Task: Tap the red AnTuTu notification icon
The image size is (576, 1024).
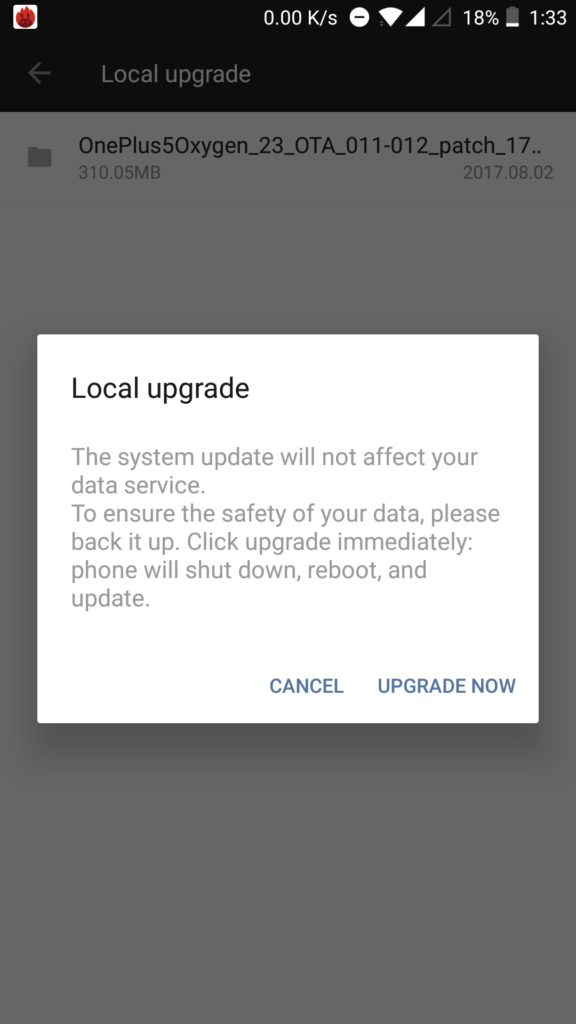Action: click(x=25, y=17)
